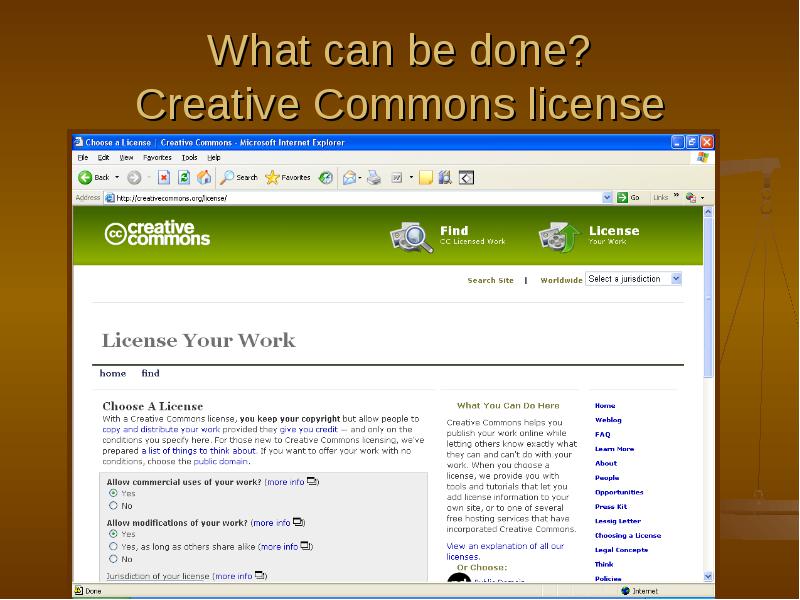The height and width of the screenshot is (600, 800).
Task: Expand the Links toolbar chevron
Action: coord(677,195)
